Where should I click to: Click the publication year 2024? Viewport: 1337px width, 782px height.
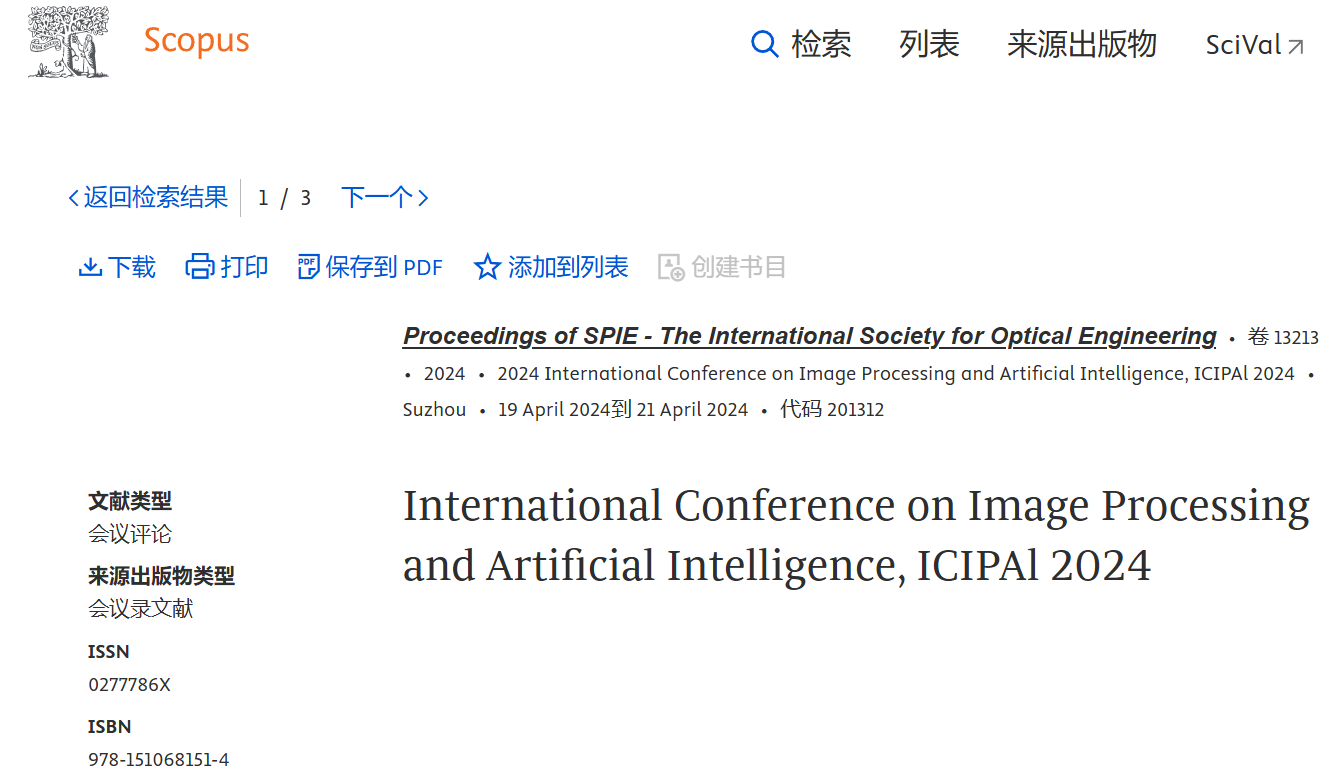tap(444, 374)
